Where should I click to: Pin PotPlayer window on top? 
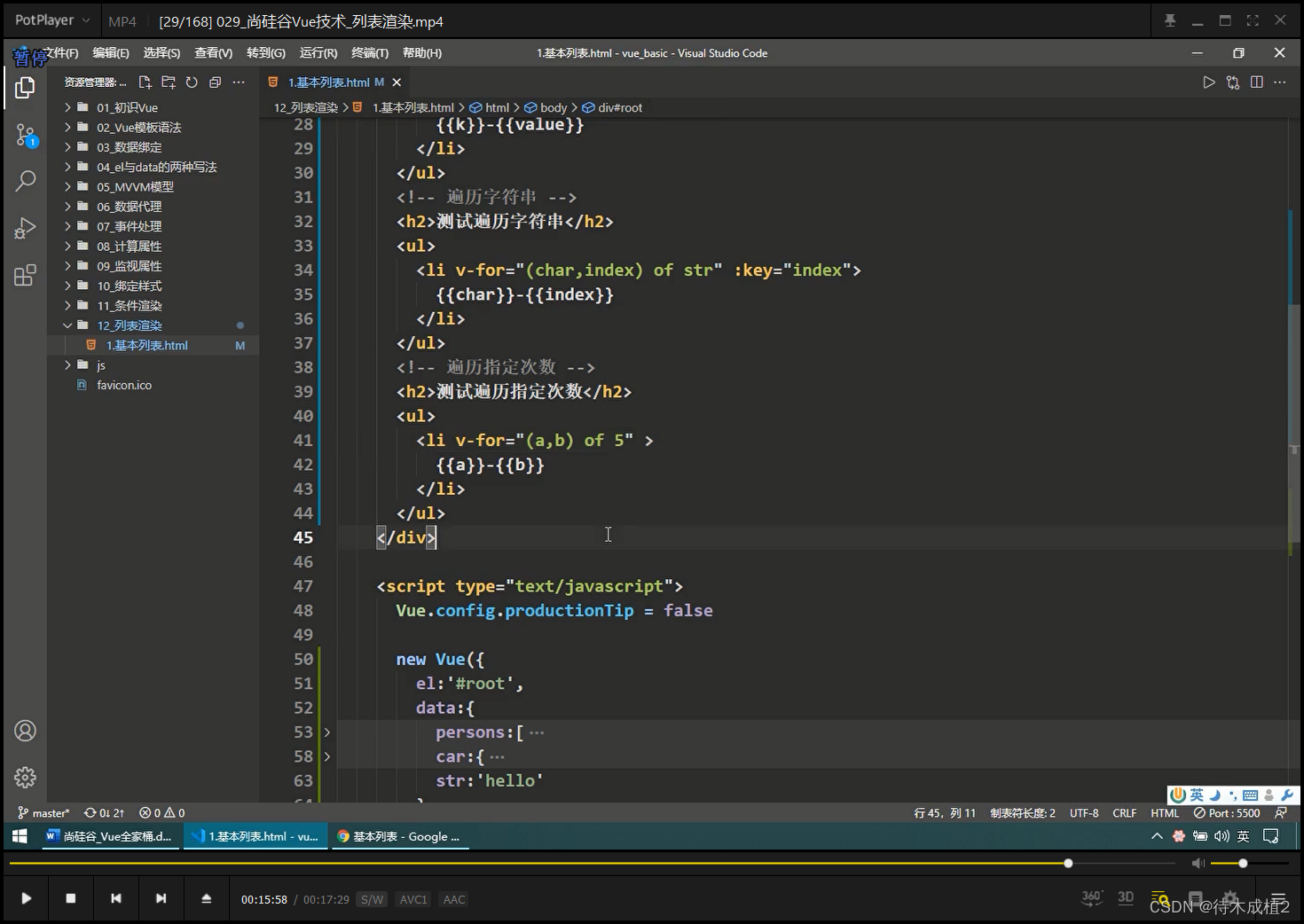pos(1170,20)
